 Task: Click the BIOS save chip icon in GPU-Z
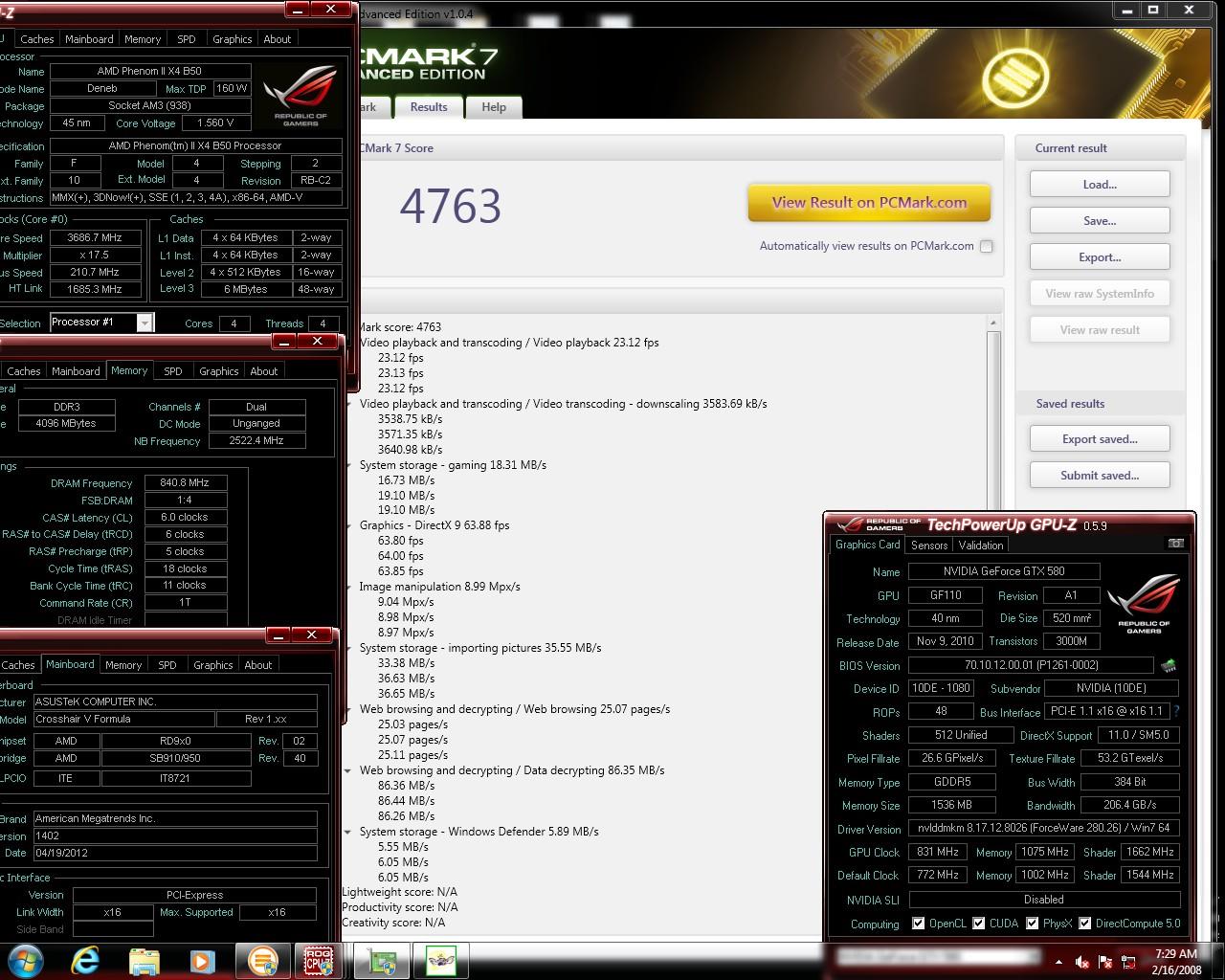[x=1168, y=664]
